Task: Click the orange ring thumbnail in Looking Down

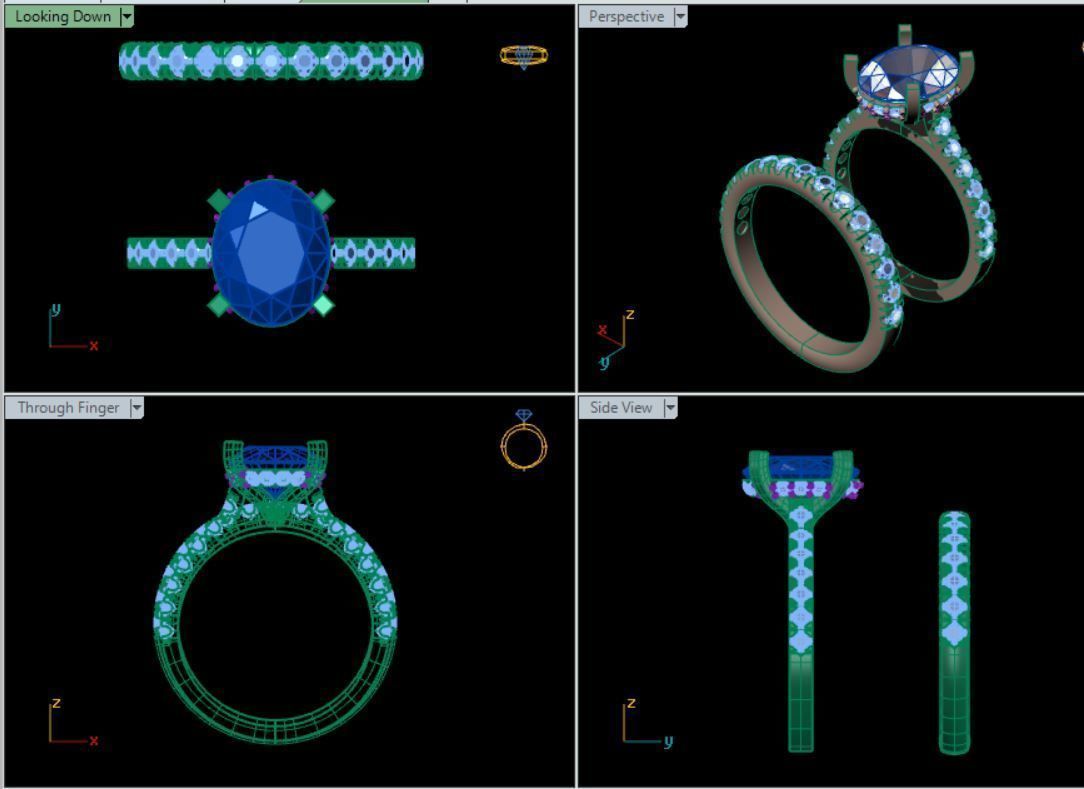Action: [x=524, y=56]
